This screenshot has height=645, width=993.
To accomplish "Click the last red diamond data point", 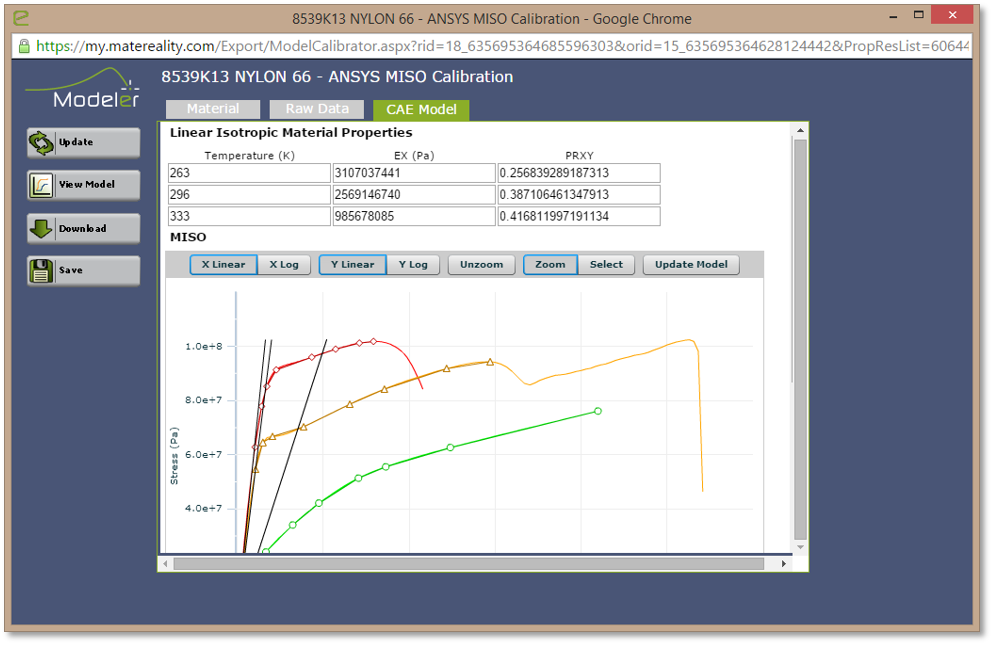I will coord(374,342).
